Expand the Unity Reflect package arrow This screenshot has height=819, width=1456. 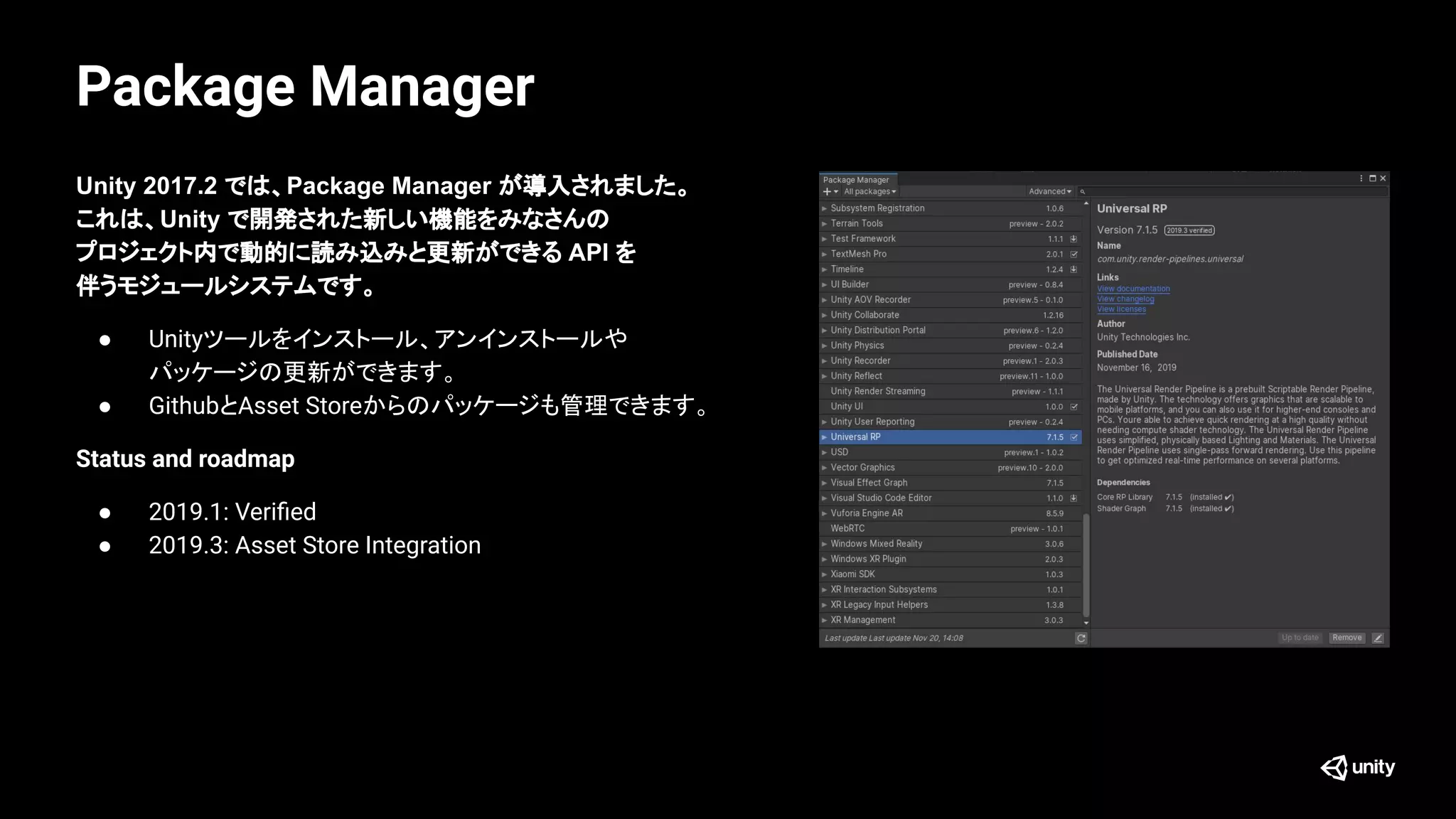coord(825,377)
